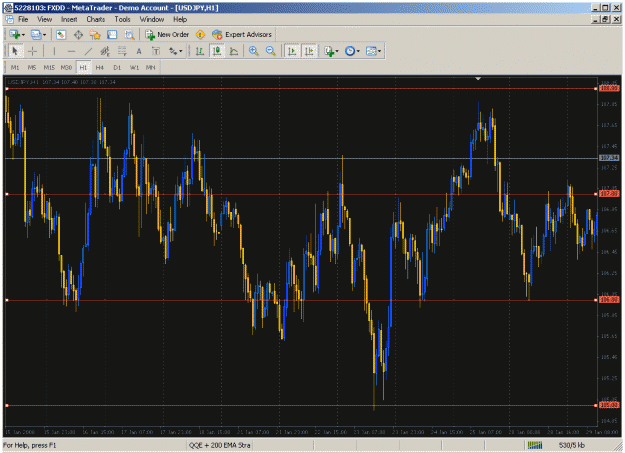Select the trendline drawing tool
This screenshot has width=625, height=453.
point(88,51)
